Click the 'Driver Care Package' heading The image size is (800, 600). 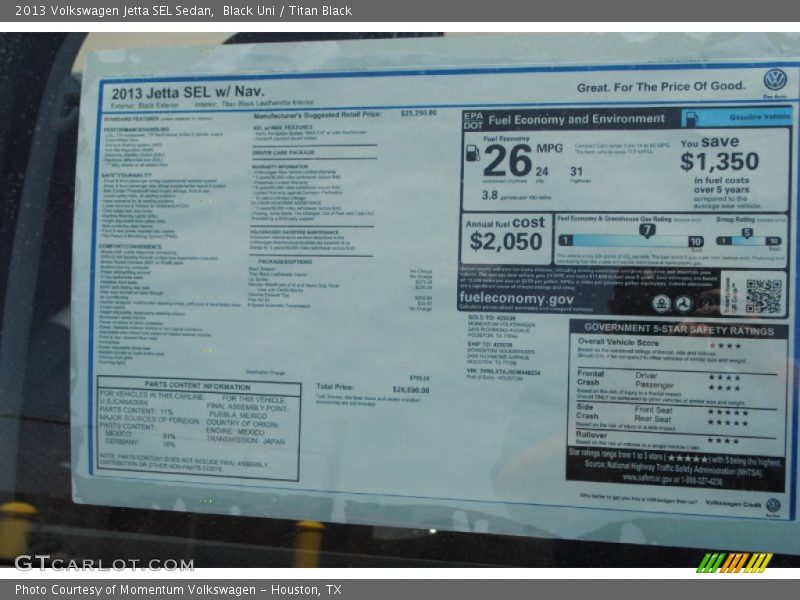click(283, 152)
